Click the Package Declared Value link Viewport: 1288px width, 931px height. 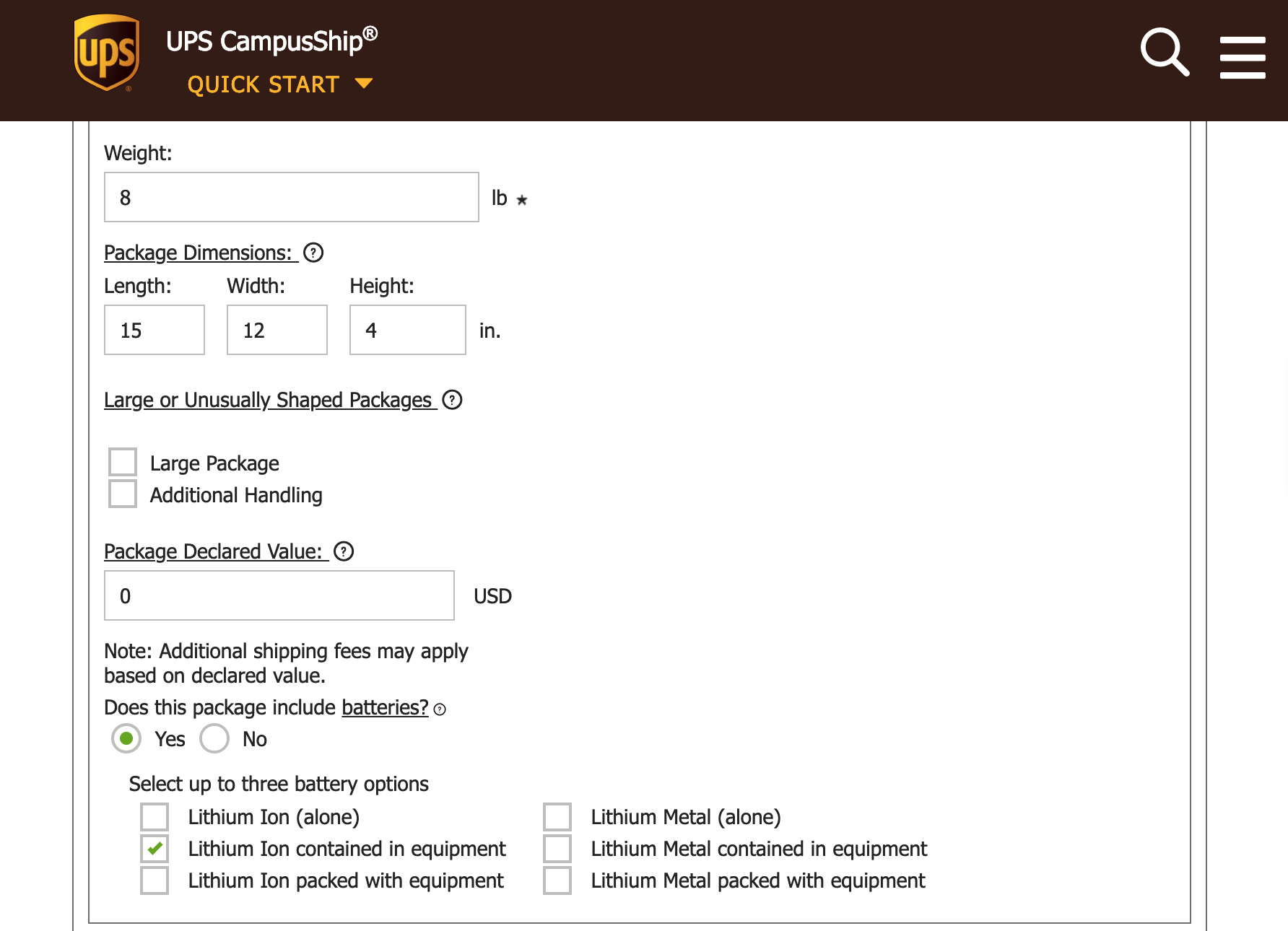(x=214, y=551)
